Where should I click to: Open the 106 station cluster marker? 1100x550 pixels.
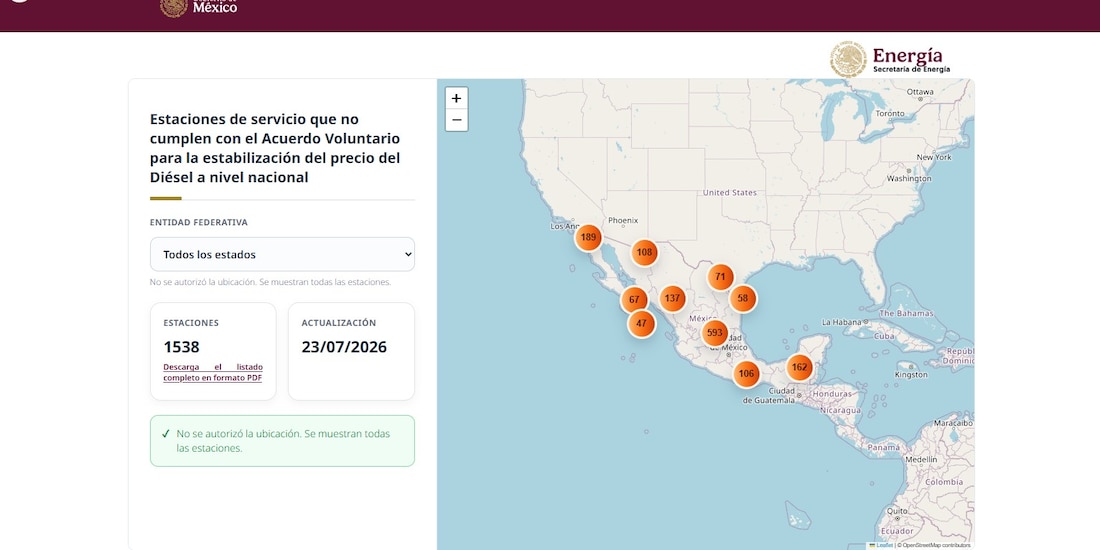pos(746,373)
